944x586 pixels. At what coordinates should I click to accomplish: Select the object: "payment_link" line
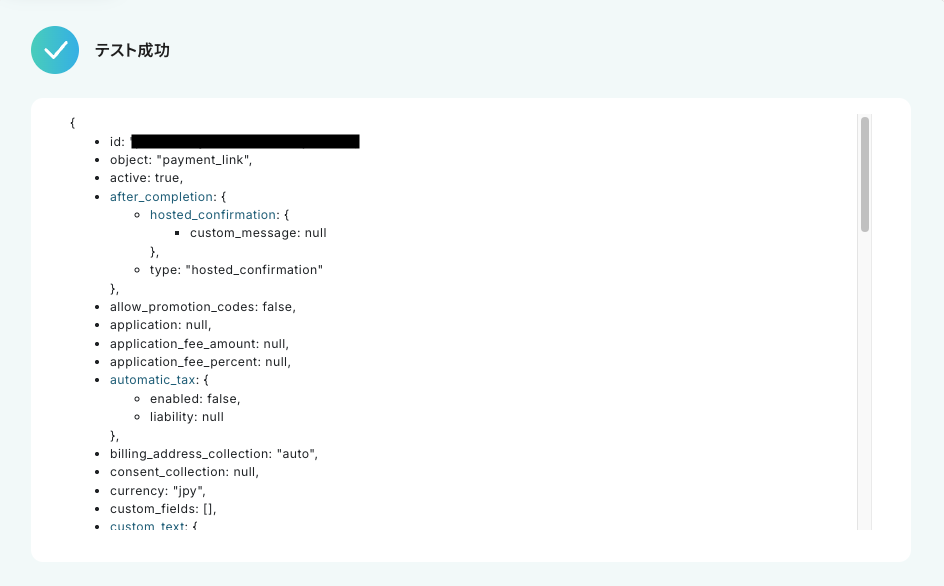tap(181, 160)
